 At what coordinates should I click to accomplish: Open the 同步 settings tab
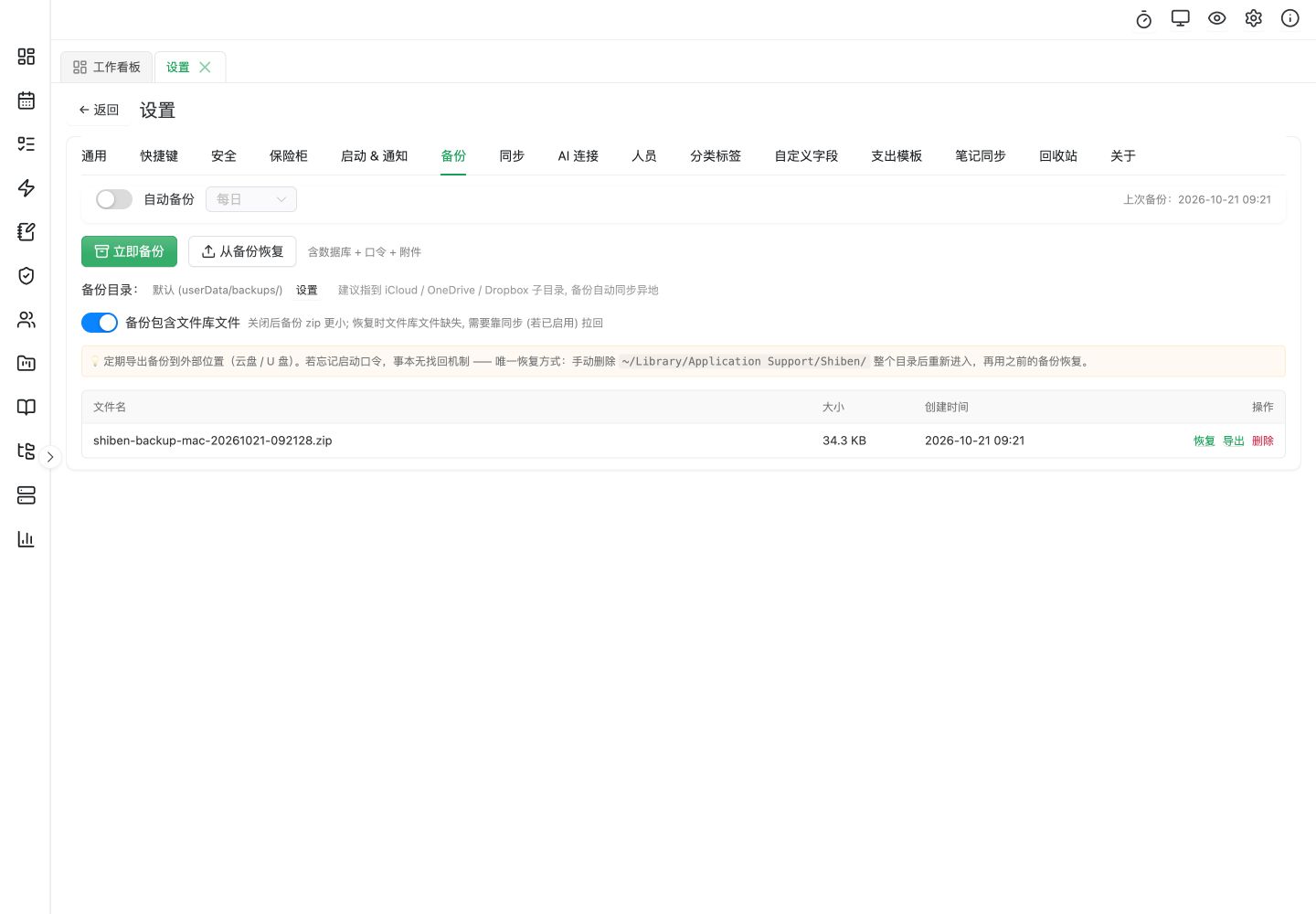coord(512,156)
